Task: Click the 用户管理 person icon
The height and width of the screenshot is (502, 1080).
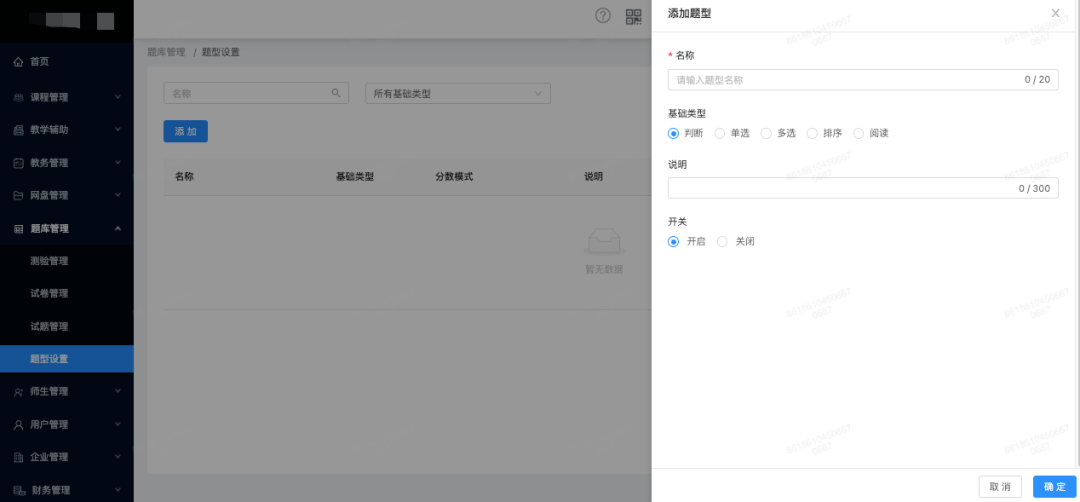Action: click(x=18, y=424)
